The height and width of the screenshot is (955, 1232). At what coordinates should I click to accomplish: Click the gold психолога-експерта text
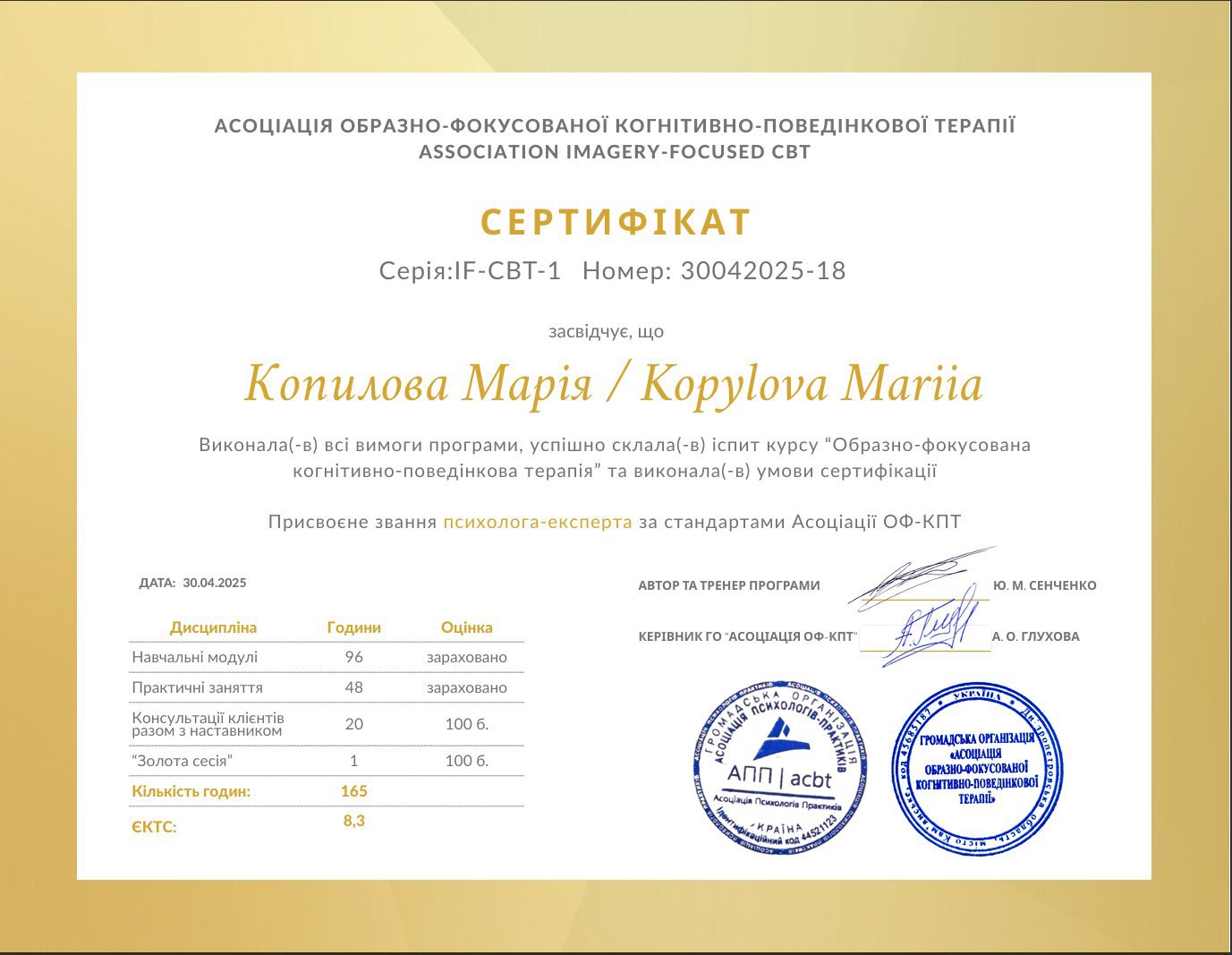537,522
